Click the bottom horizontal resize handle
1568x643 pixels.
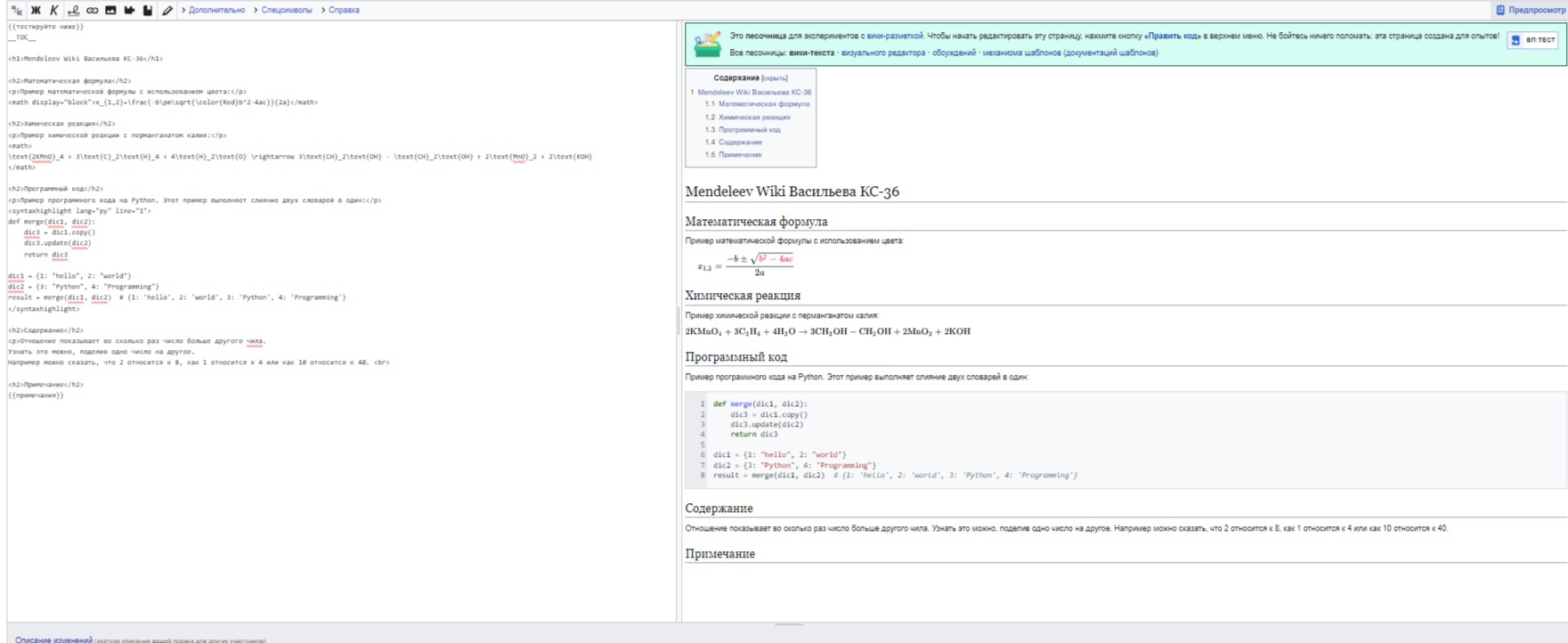pos(789,624)
